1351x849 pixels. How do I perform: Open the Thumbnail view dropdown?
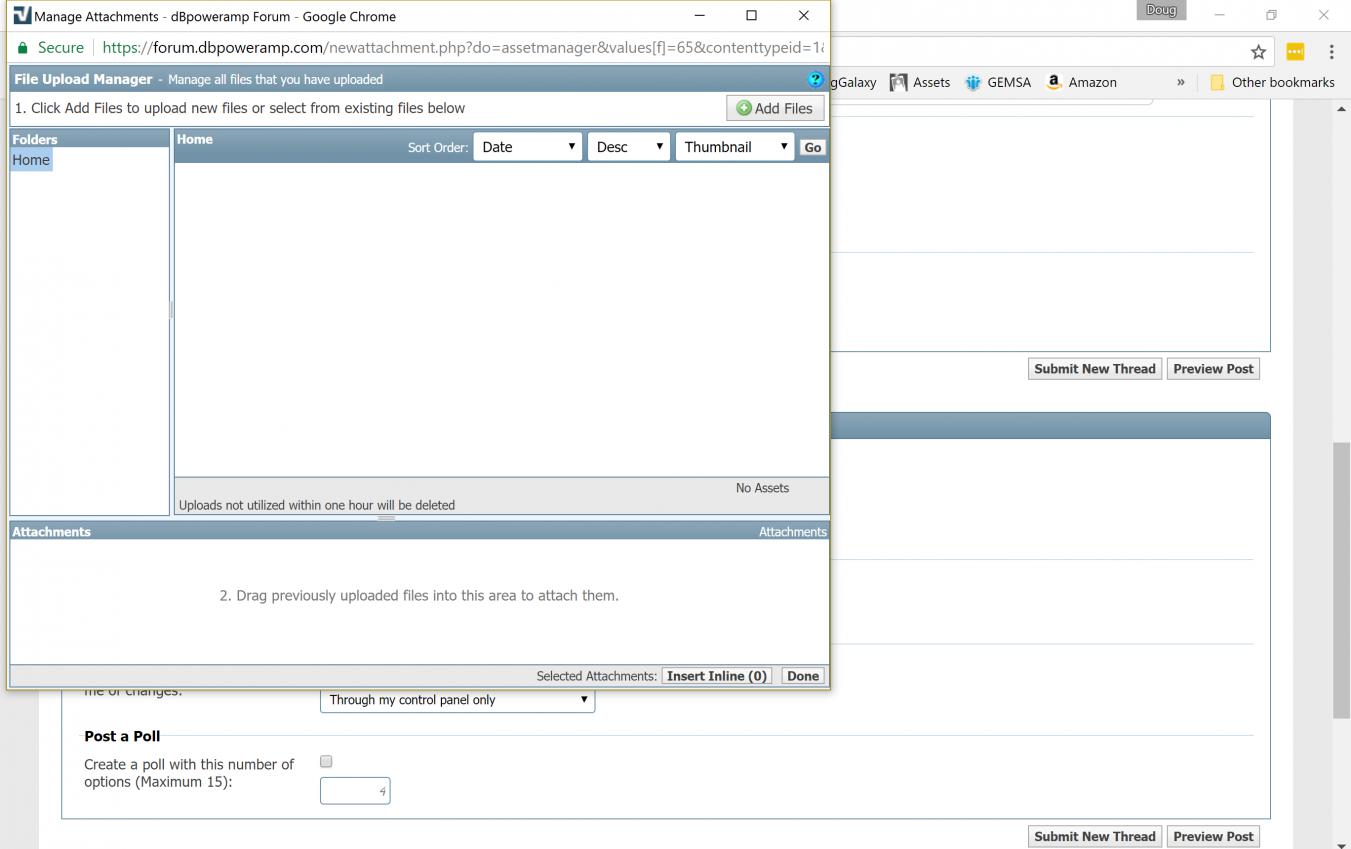tap(734, 147)
